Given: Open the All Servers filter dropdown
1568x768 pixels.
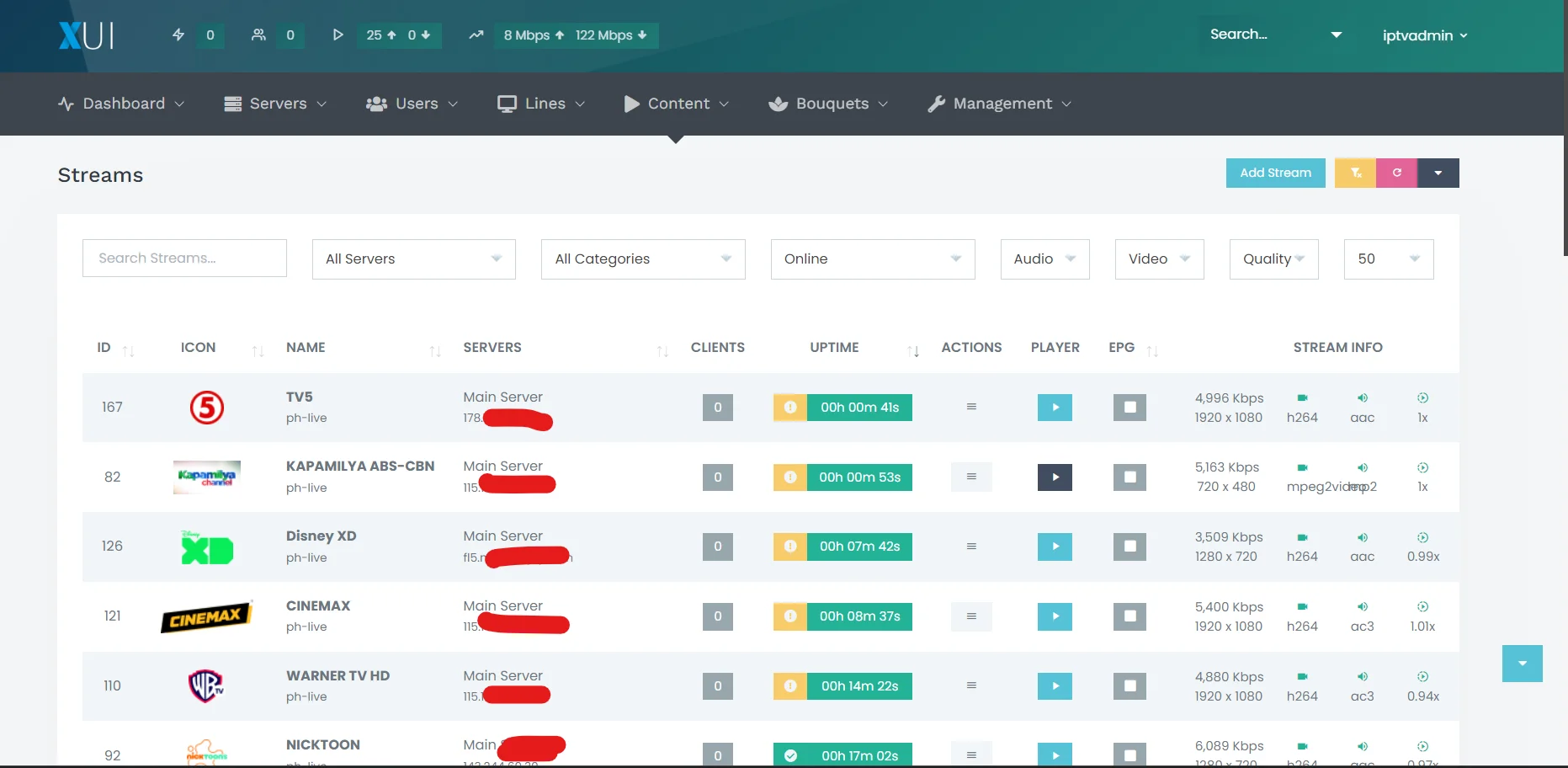Looking at the screenshot, I should [414, 259].
